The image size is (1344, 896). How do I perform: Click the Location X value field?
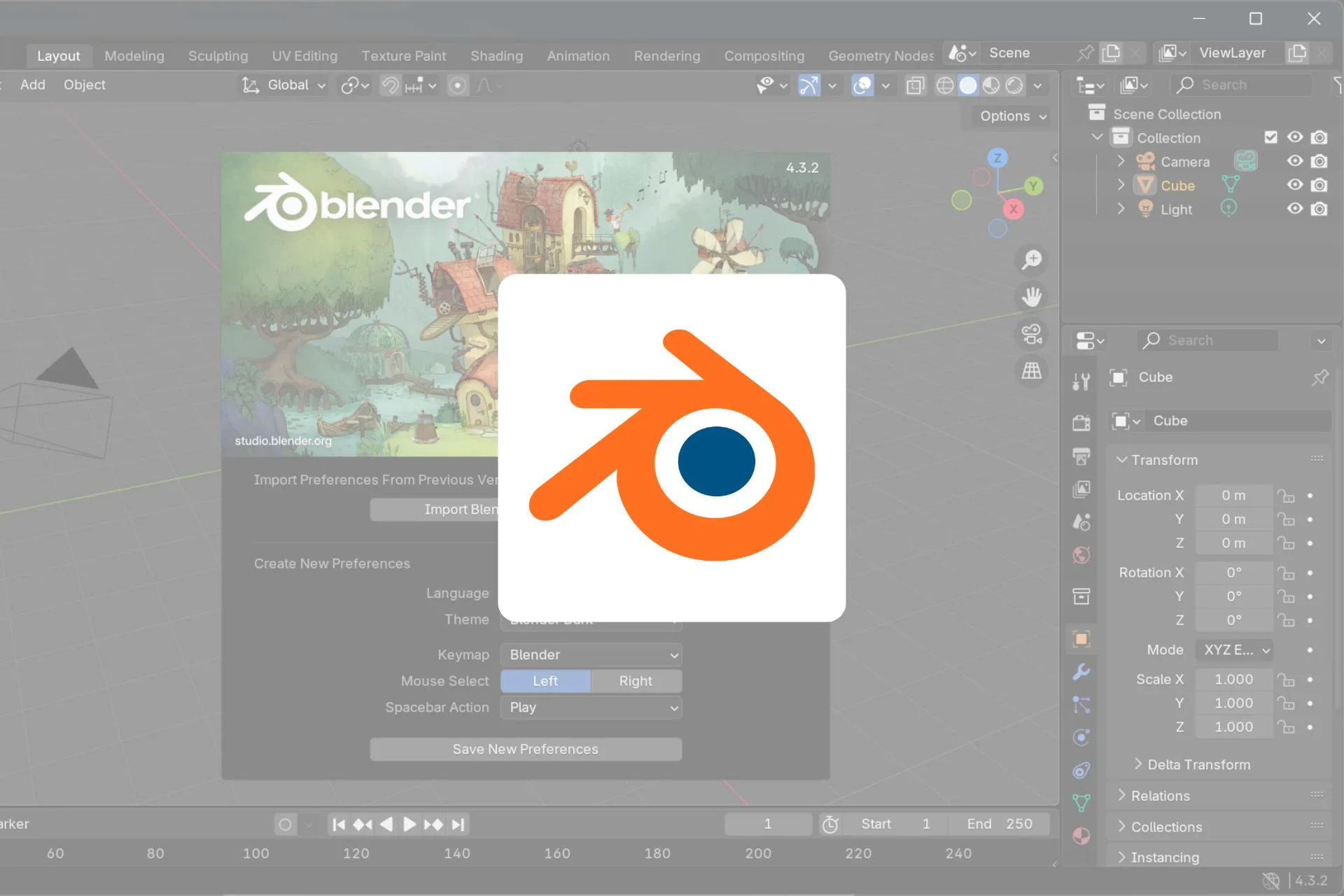(1233, 496)
